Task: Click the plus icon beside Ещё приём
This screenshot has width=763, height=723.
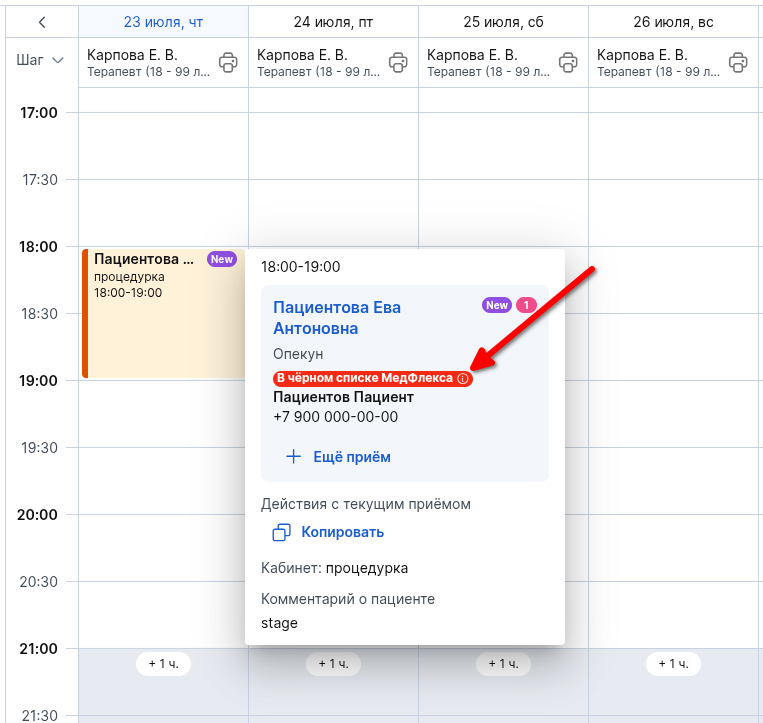Action: 293,456
